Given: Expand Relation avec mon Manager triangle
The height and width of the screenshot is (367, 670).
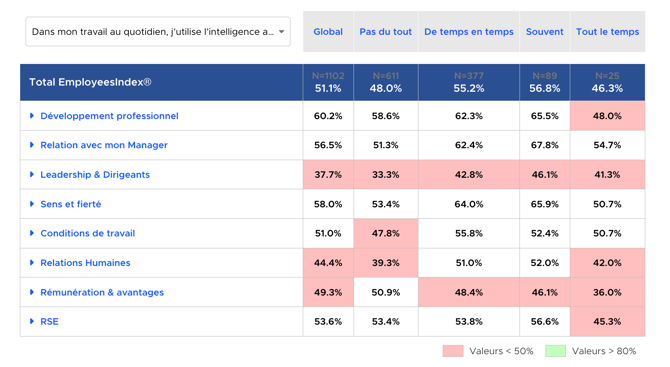Looking at the screenshot, I should tap(32, 145).
